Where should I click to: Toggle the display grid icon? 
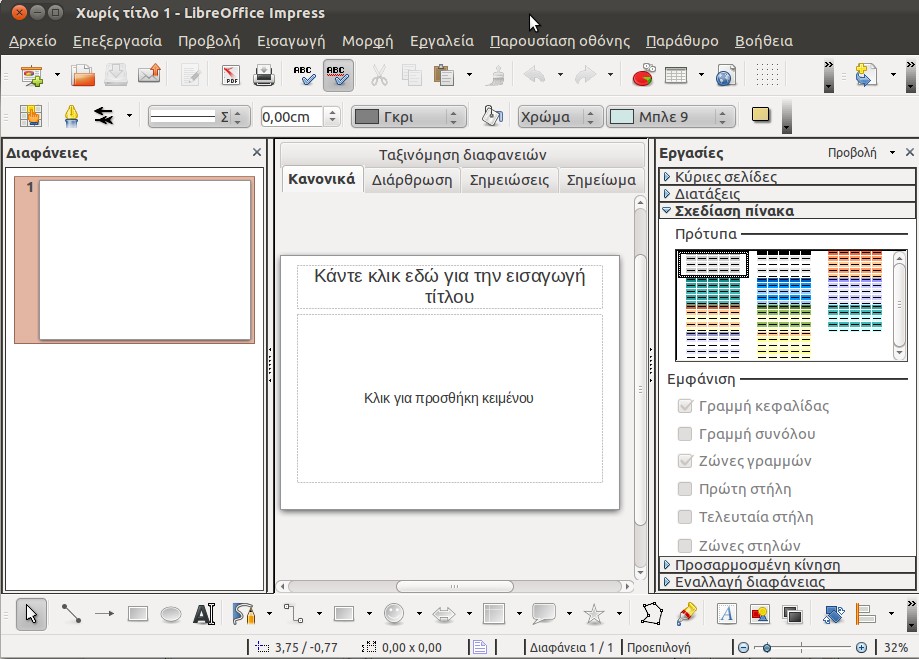767,75
